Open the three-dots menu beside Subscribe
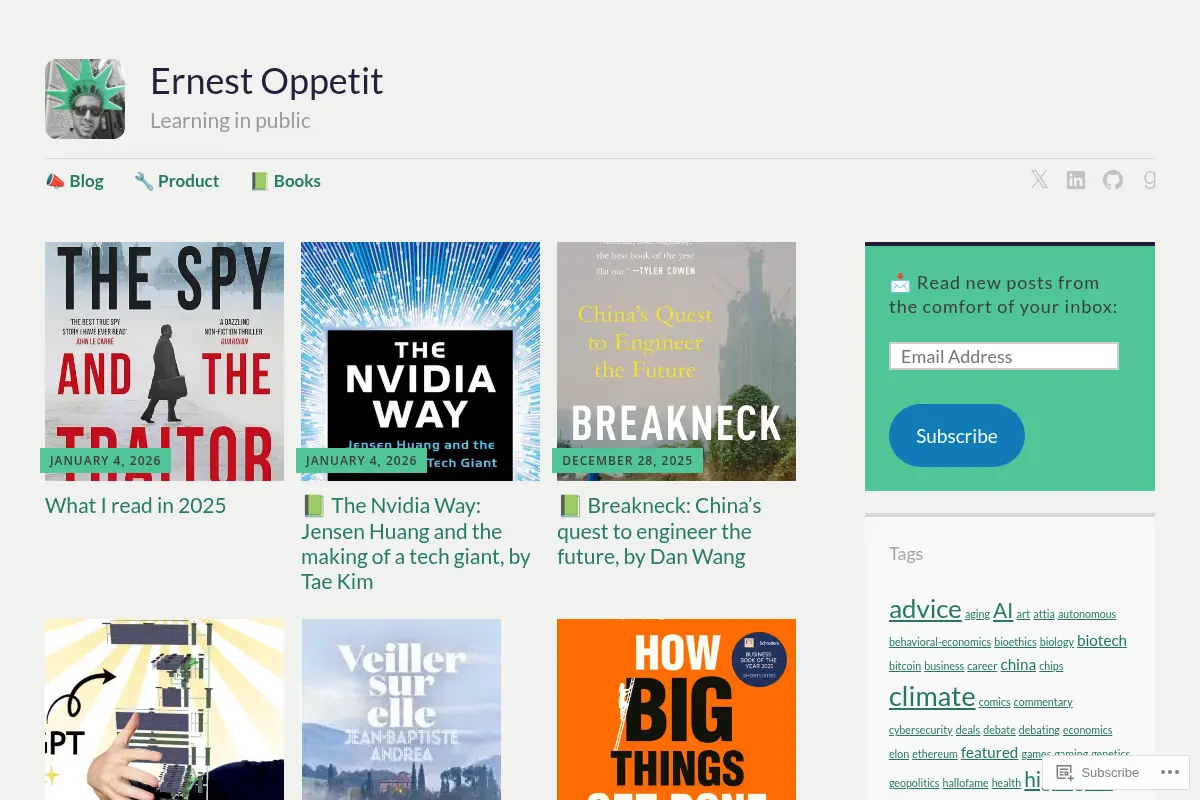This screenshot has width=1200, height=800. [1169, 772]
